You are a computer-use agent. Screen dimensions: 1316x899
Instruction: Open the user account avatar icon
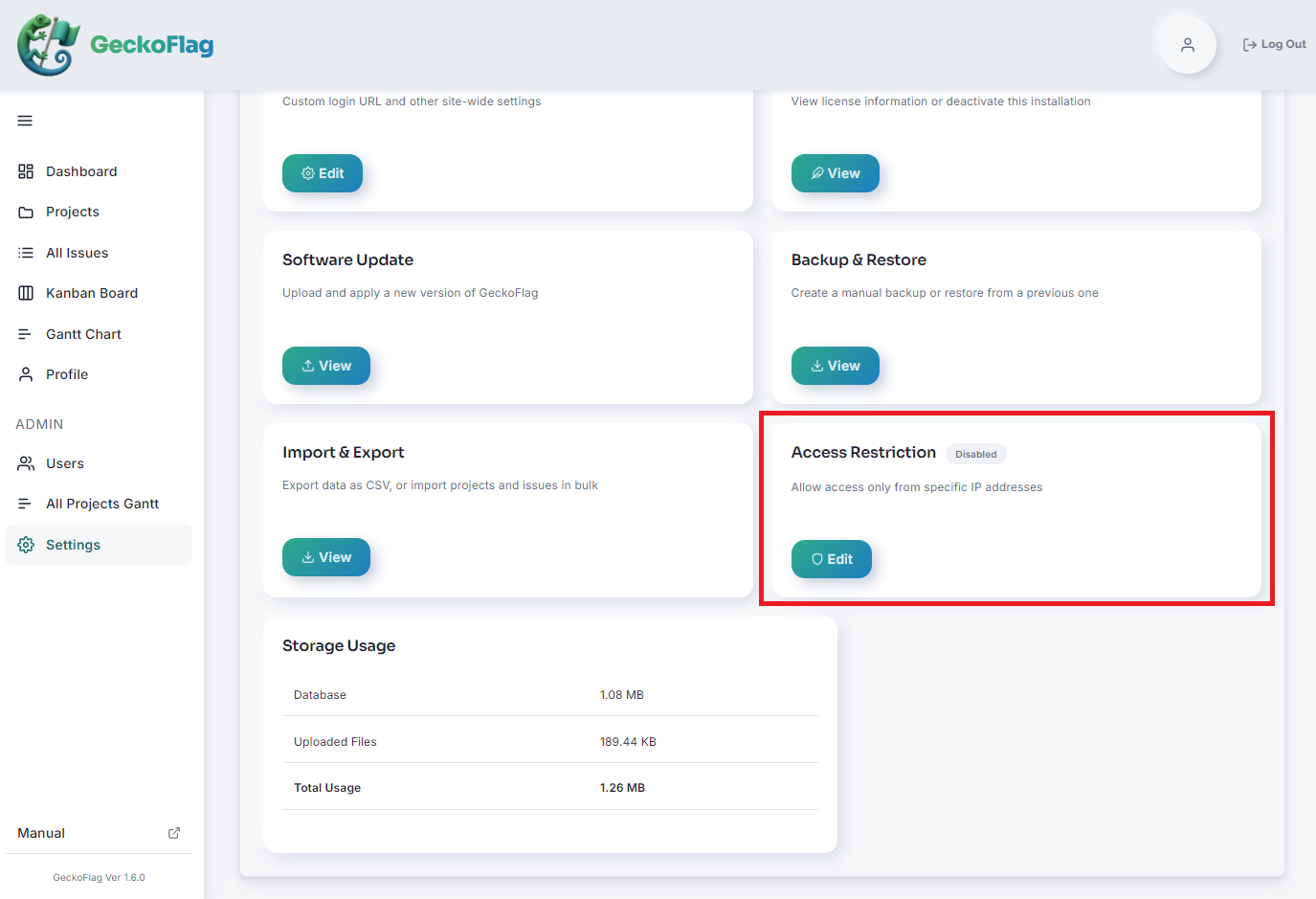tap(1187, 44)
